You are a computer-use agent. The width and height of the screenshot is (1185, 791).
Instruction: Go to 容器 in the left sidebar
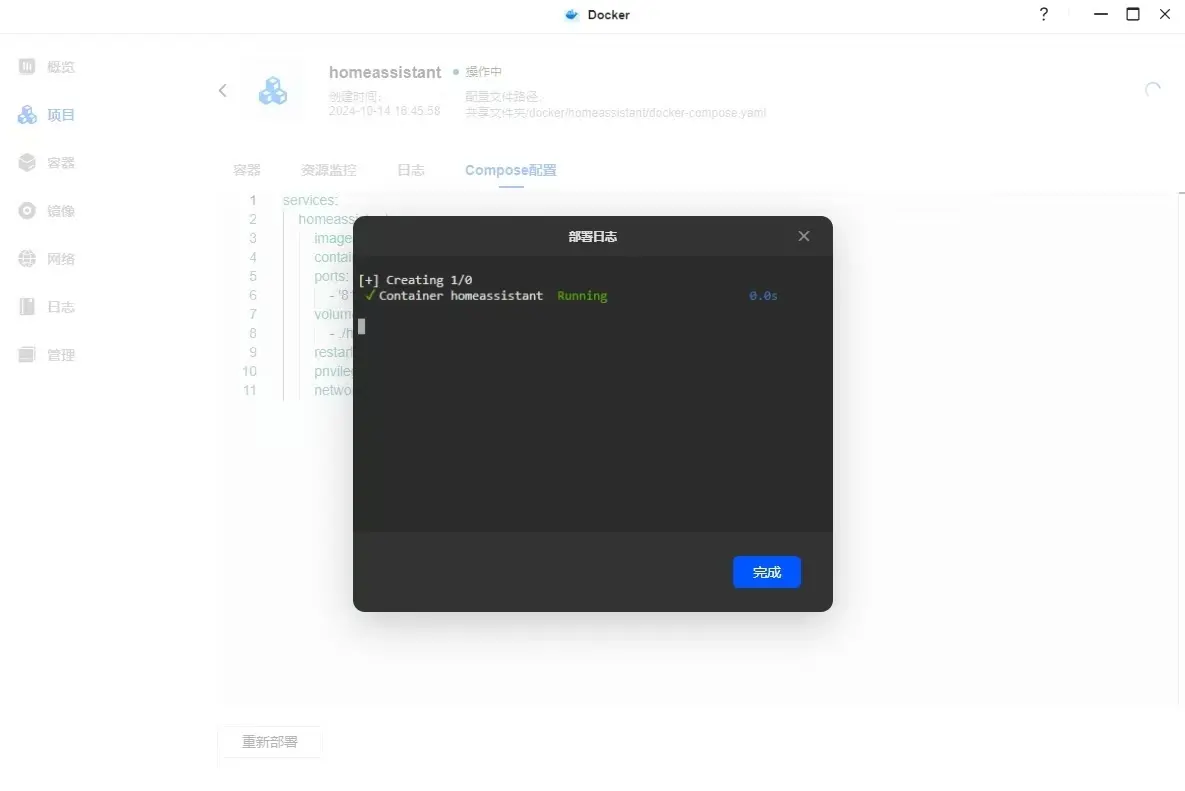coord(28,163)
